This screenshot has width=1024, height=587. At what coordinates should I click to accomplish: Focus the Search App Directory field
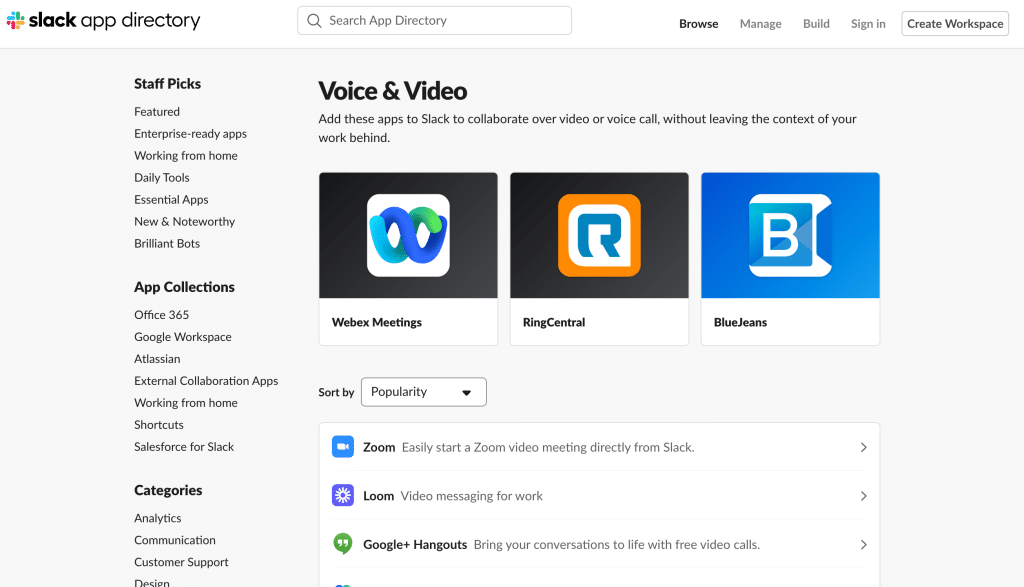click(x=434, y=21)
